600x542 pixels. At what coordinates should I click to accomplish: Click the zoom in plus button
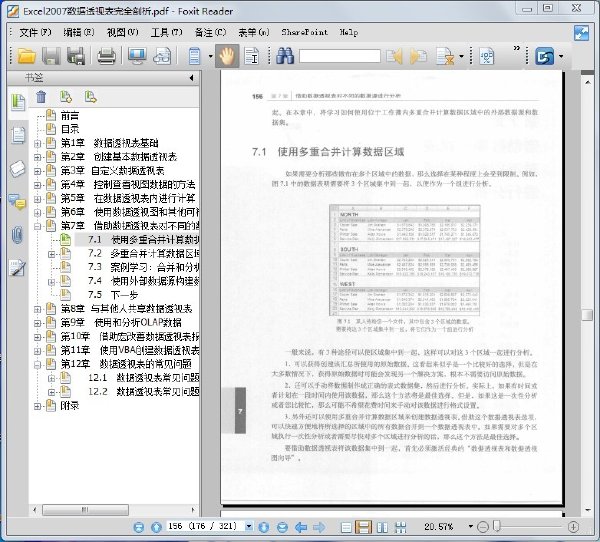pyautogui.click(x=573, y=527)
